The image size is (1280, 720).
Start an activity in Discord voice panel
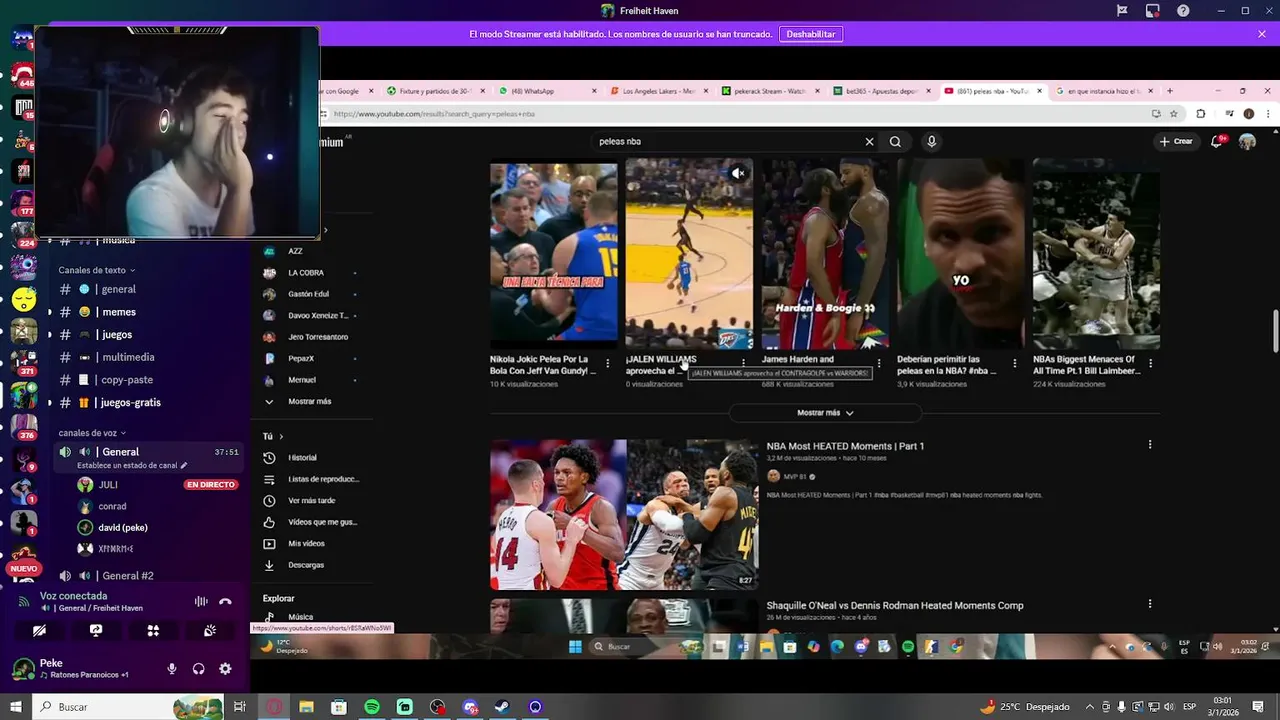(x=153, y=631)
